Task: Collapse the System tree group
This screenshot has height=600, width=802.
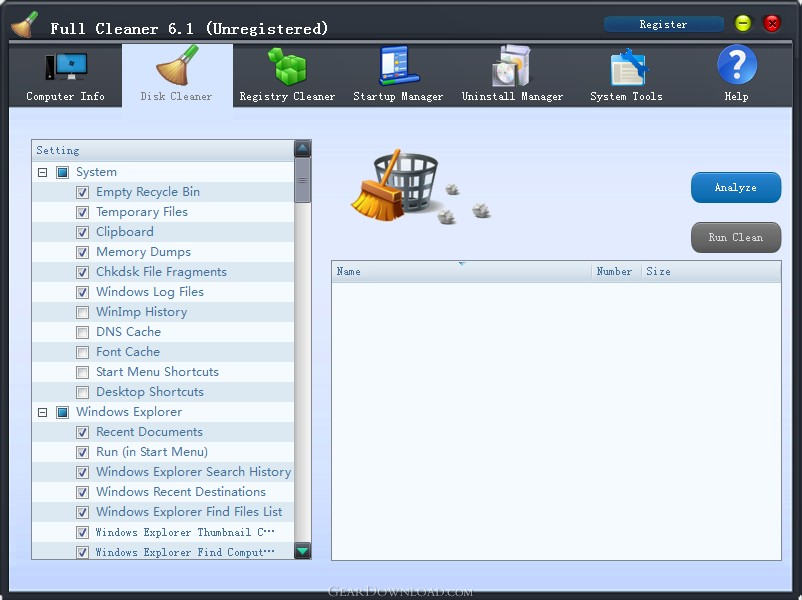Action: (42, 172)
